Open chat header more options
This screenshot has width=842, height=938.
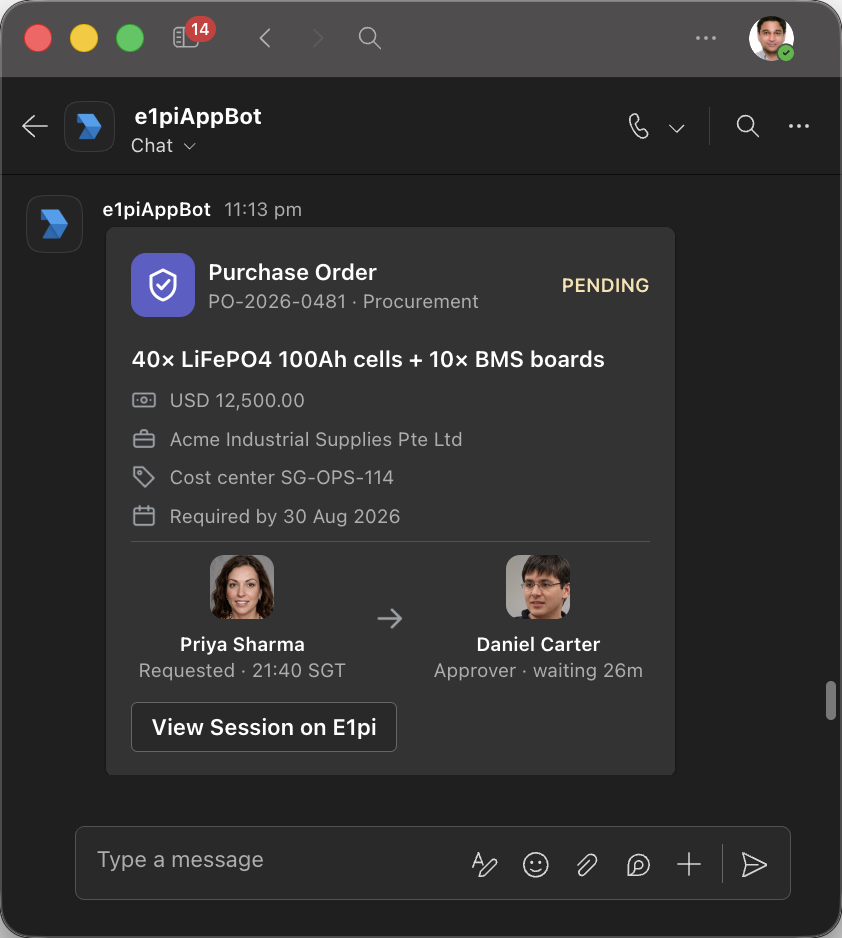[x=799, y=126]
